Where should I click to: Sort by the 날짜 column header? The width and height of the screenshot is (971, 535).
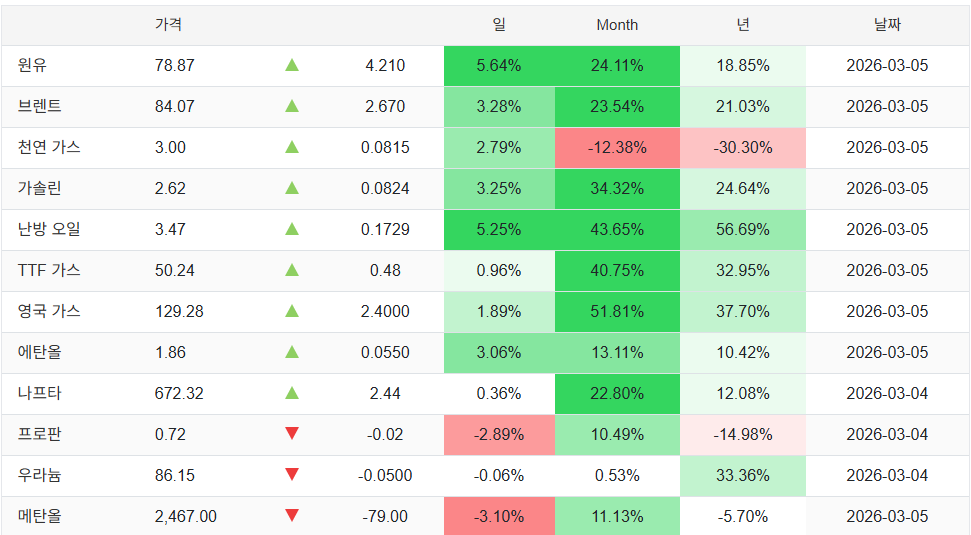[886, 25]
